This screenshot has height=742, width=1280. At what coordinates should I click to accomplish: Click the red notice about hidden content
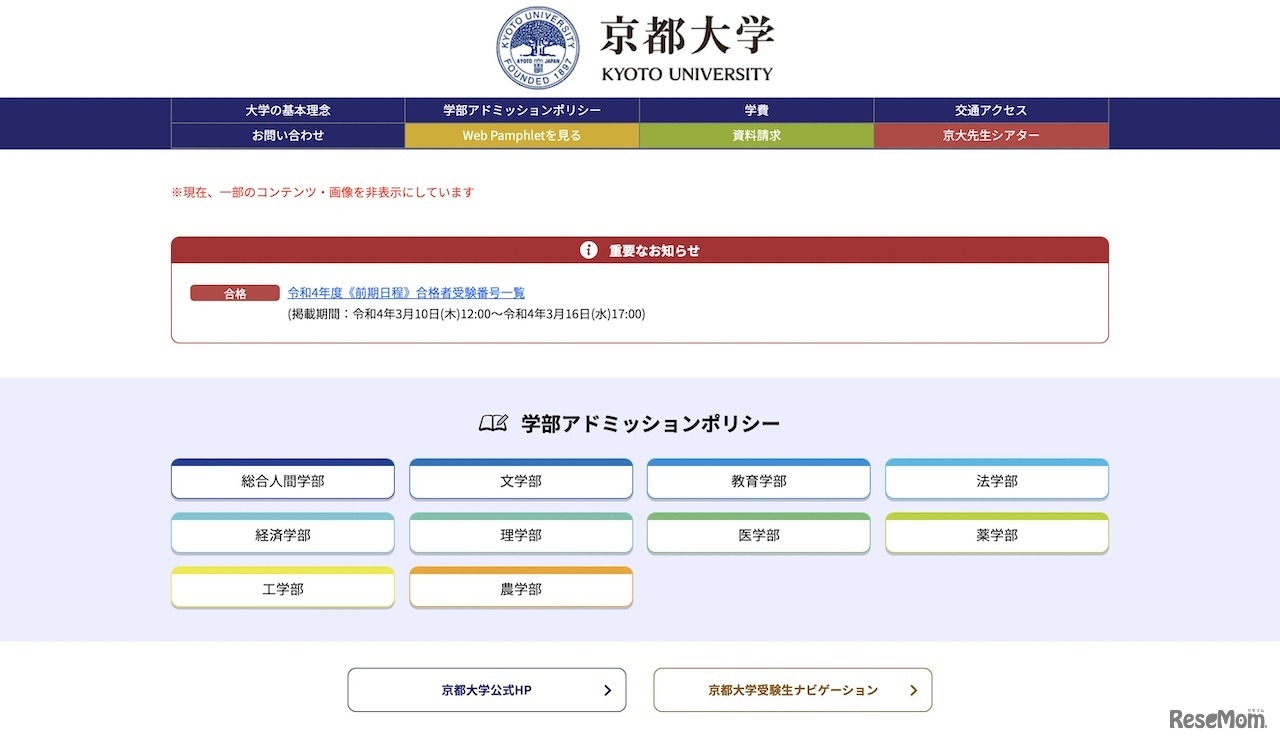[x=323, y=192]
